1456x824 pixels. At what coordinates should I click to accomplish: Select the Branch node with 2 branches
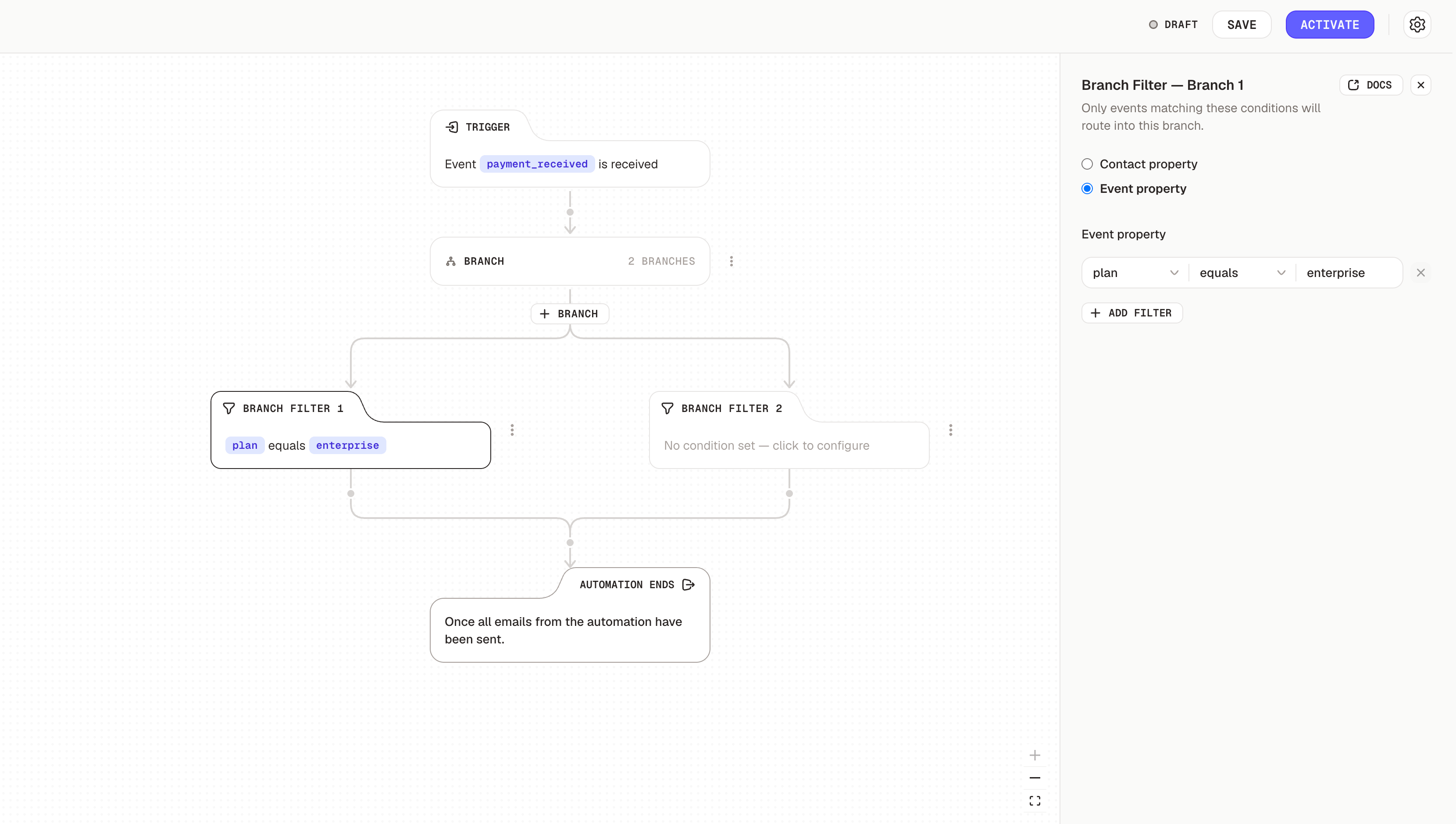(x=570, y=261)
